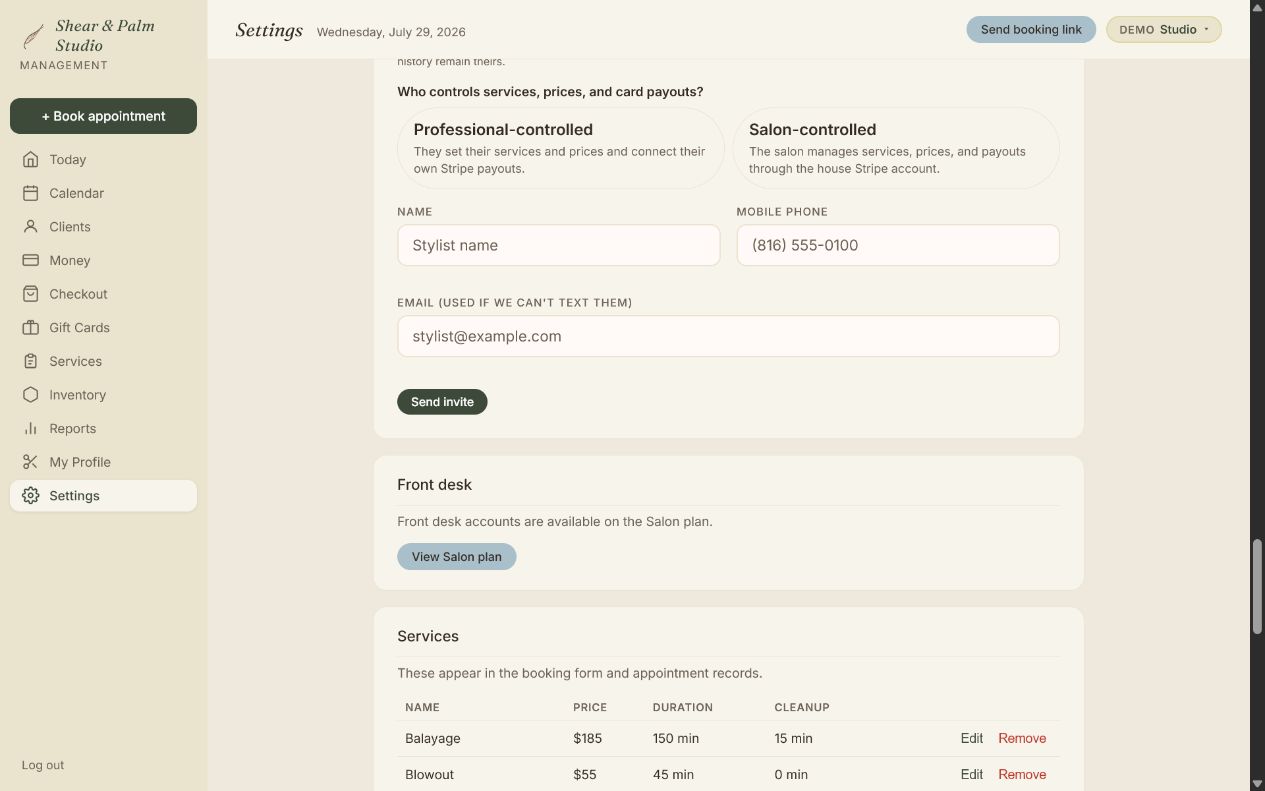Click the Reports bar chart icon
Image resolution: width=1265 pixels, height=791 pixels.
click(31, 428)
